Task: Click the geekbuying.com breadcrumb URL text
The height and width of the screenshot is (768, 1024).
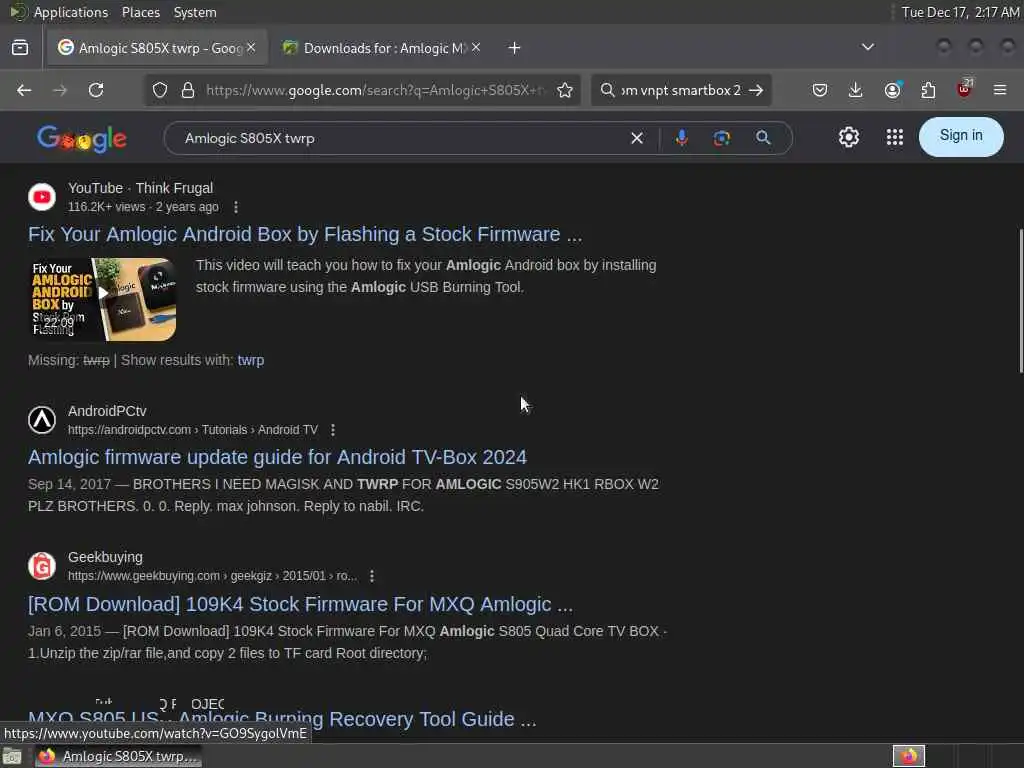Action: tap(212, 576)
